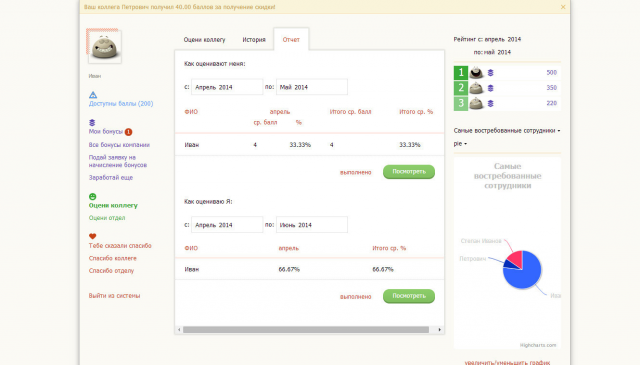Screen dimensions: 640x365
Task: Click the avatar of rank 1 employee
Action: [476, 73]
